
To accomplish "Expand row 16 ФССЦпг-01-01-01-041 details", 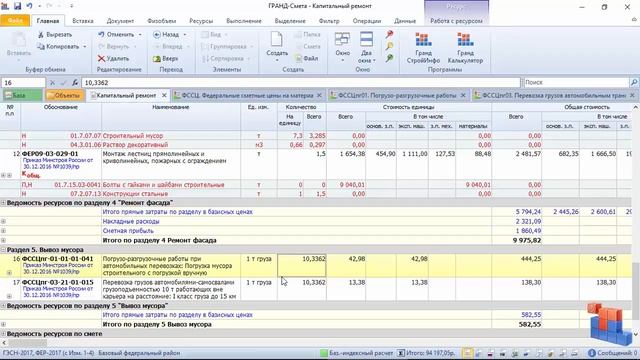I will click(x=9, y=272).
